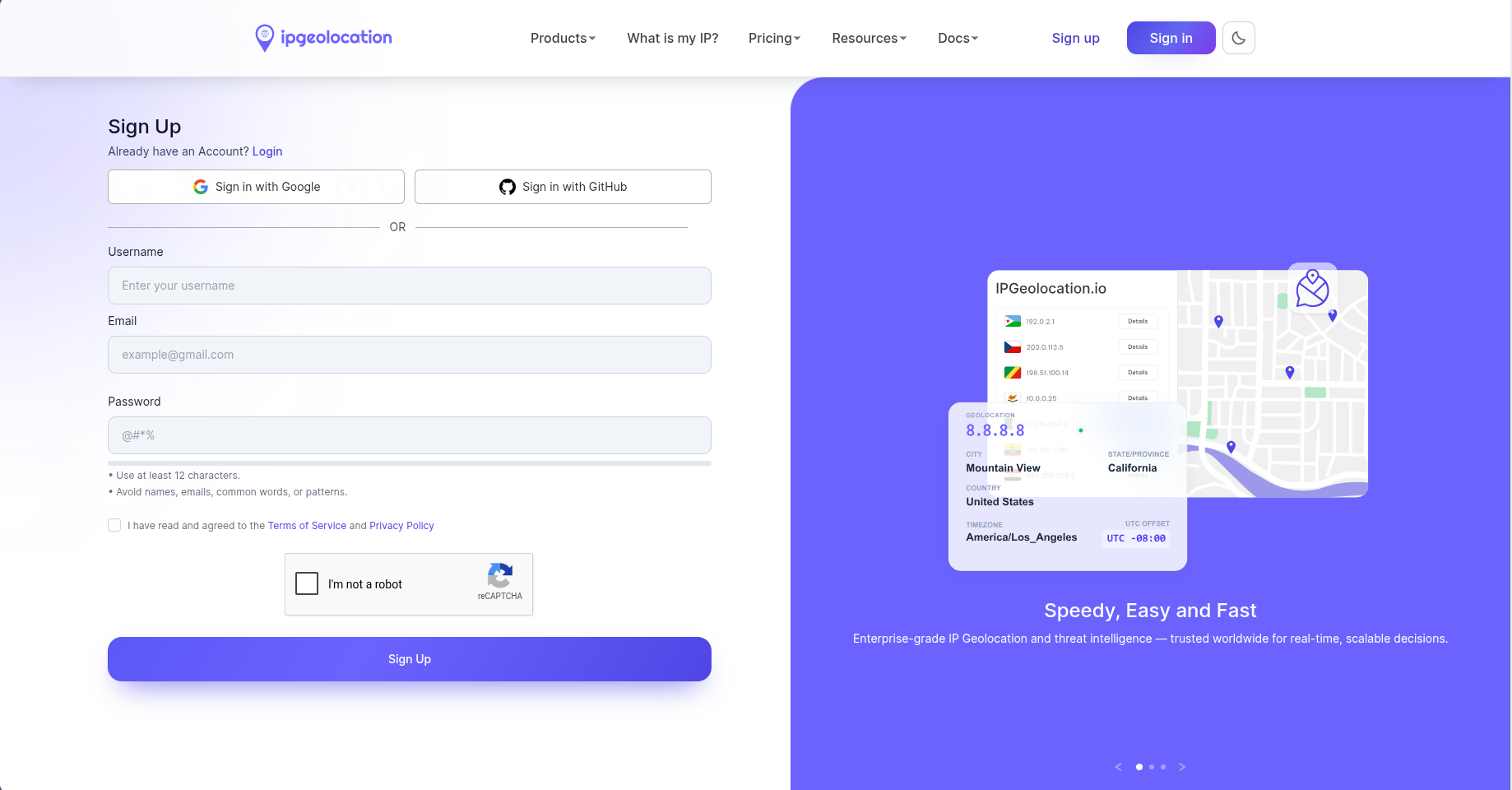Focus the Password input field

(x=410, y=435)
